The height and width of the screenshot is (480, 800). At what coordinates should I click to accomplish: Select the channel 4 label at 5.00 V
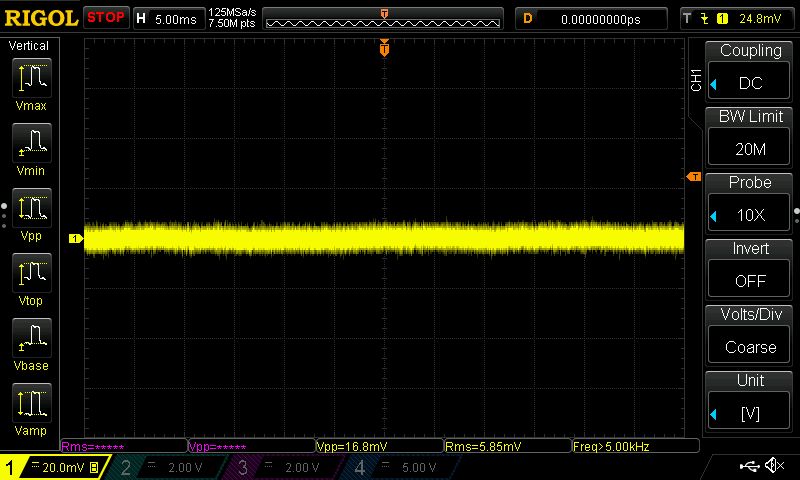tap(401, 467)
